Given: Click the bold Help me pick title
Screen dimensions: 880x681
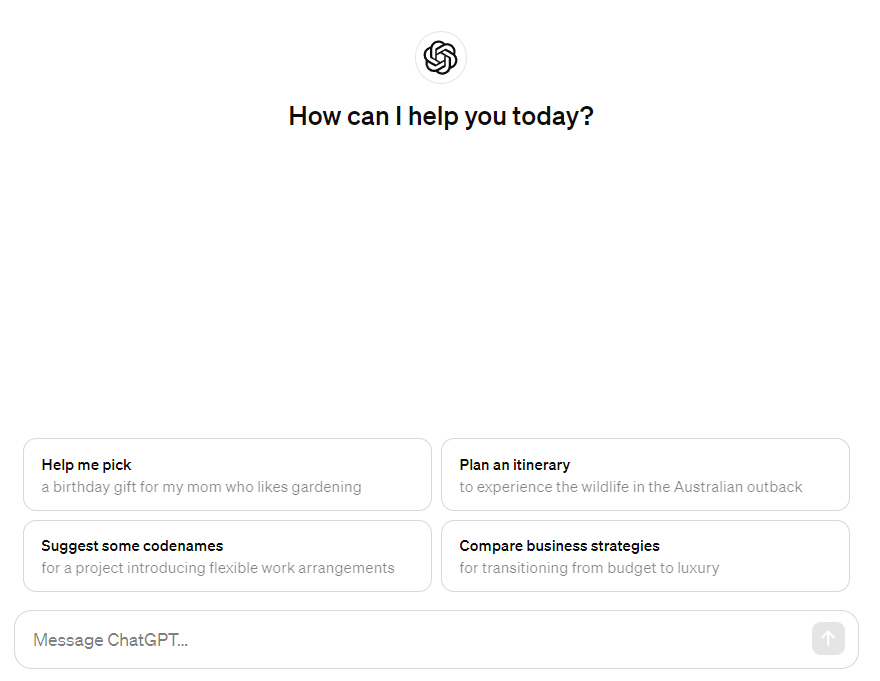Looking at the screenshot, I should pos(86,465).
